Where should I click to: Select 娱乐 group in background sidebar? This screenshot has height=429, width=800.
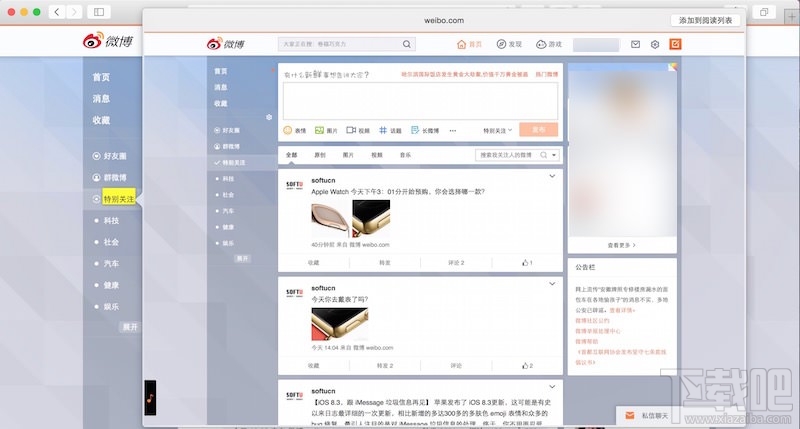tap(111, 307)
